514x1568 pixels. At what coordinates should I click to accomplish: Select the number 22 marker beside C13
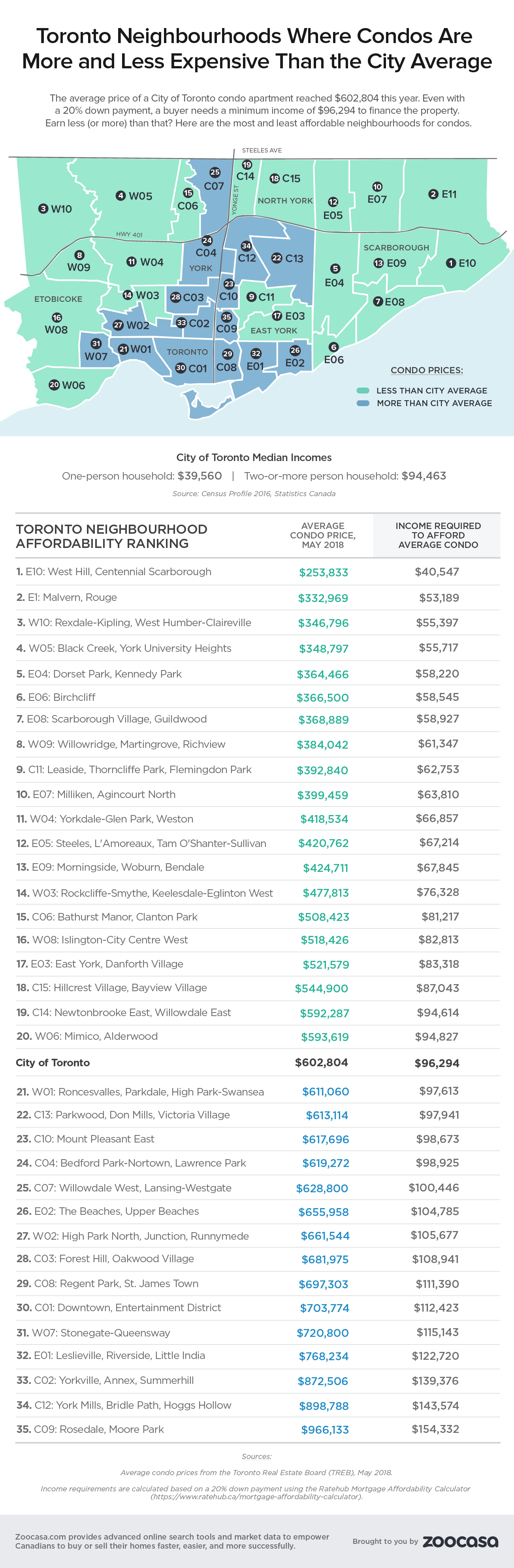pos(277,258)
